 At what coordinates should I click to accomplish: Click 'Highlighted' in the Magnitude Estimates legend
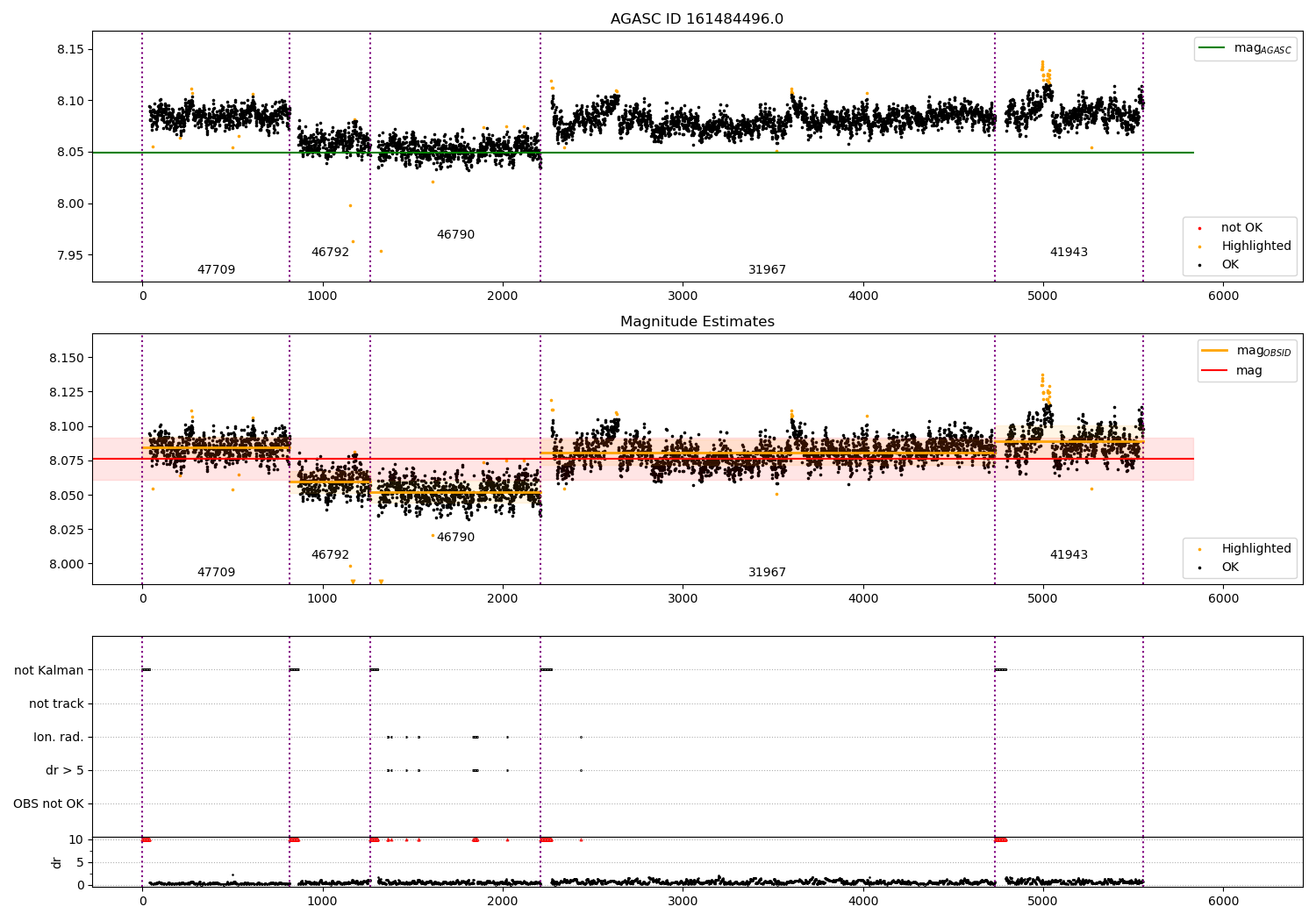click(1256, 549)
